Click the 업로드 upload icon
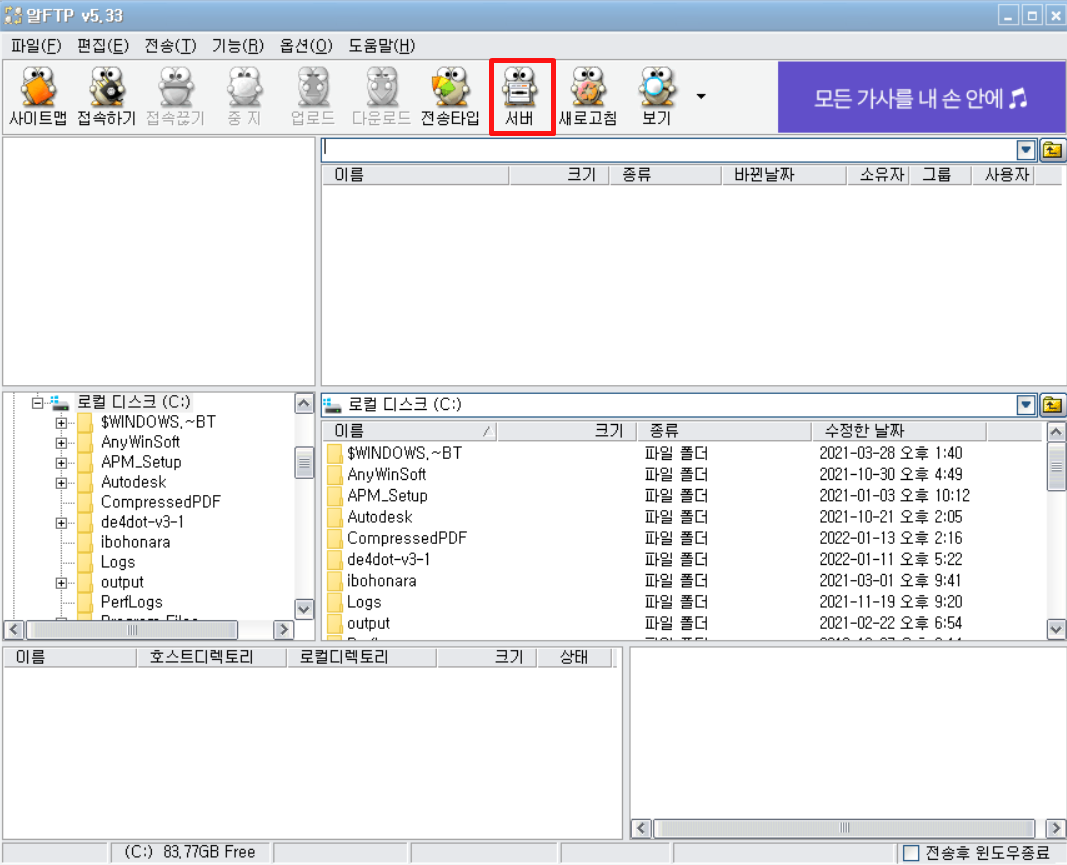The image size is (1067, 865). (x=313, y=97)
